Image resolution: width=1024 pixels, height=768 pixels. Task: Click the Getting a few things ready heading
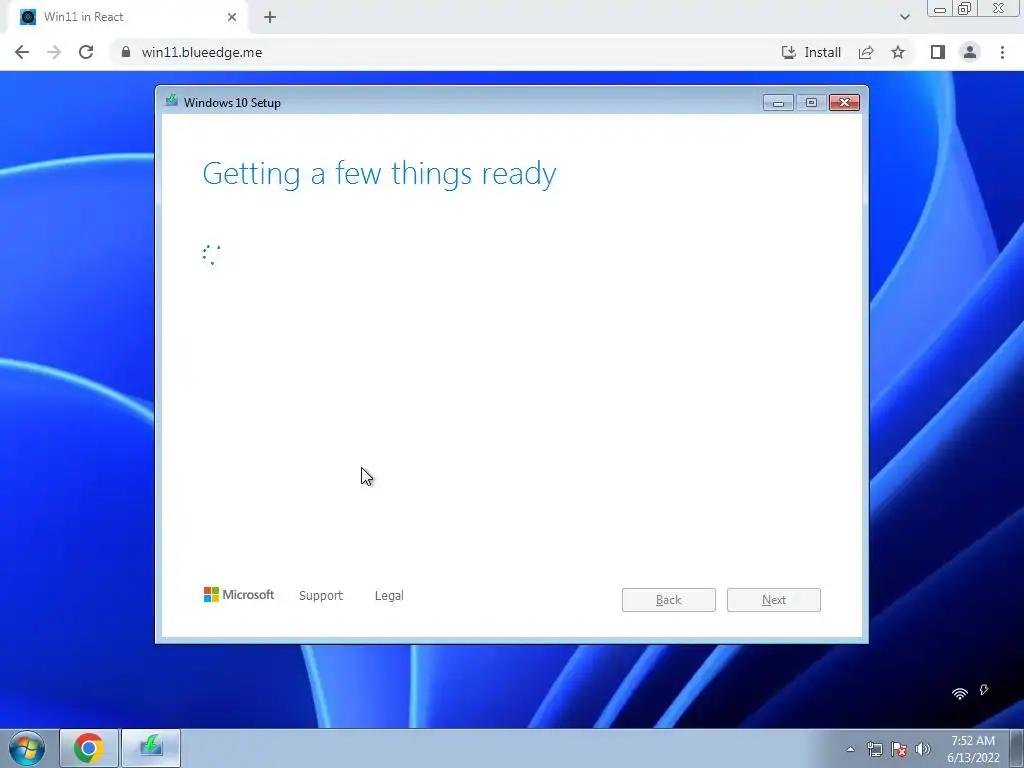(379, 174)
